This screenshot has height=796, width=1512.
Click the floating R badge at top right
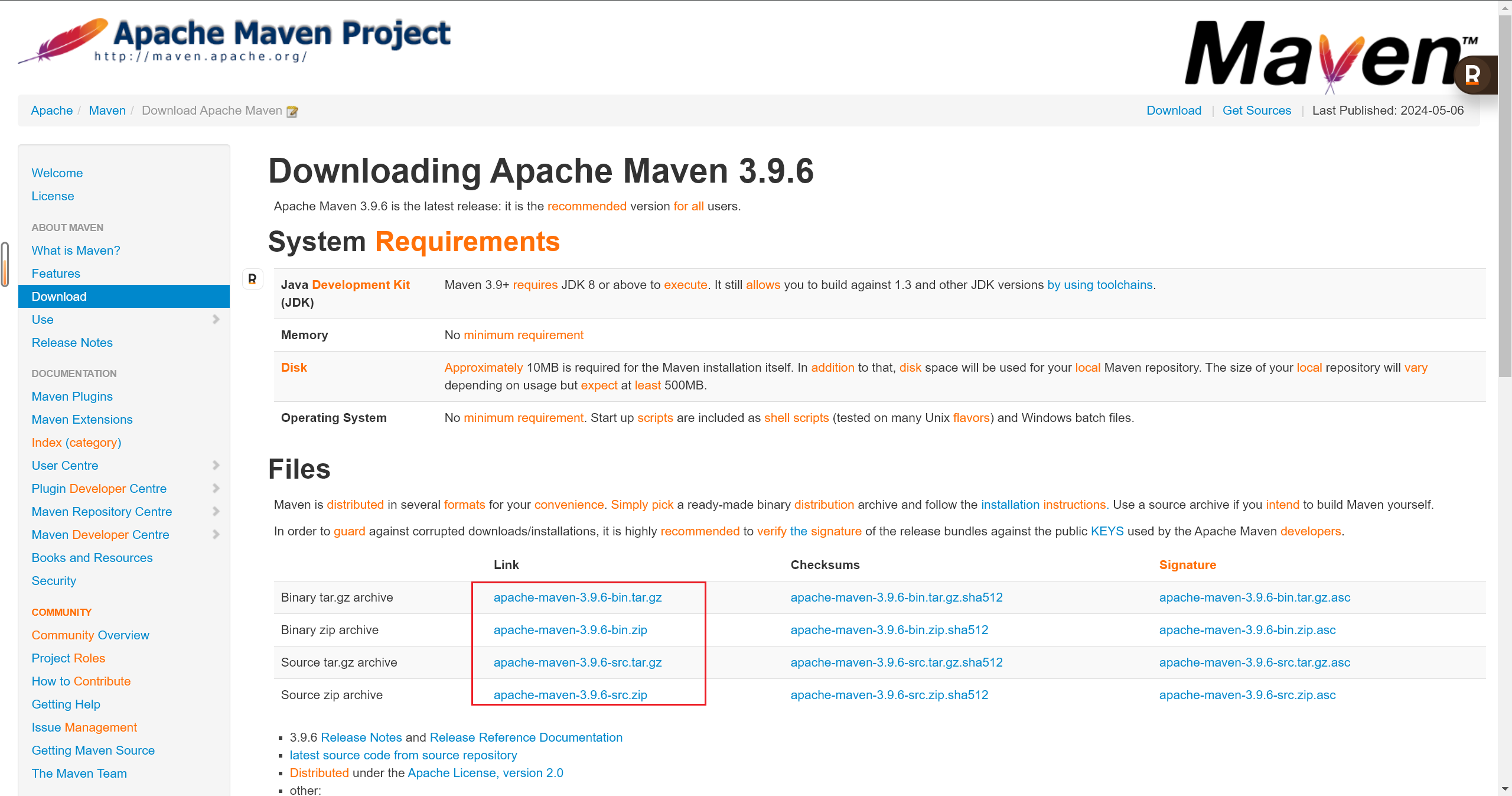1473,75
